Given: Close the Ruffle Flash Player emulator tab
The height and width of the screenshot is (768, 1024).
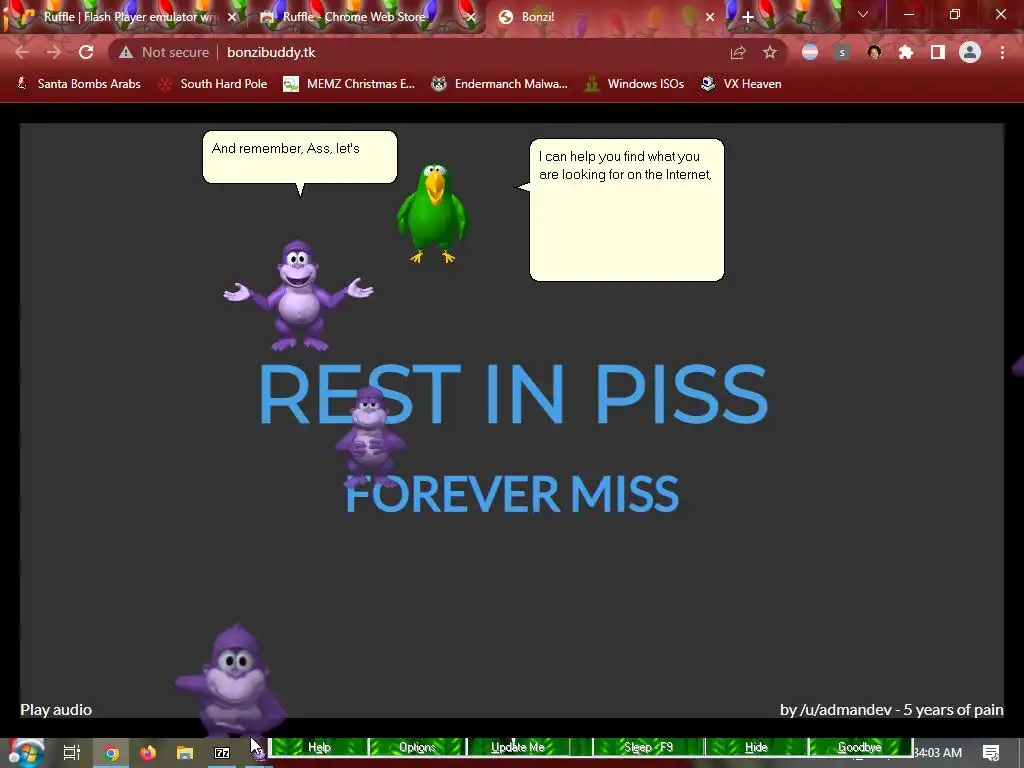Looking at the screenshot, I should (232, 17).
